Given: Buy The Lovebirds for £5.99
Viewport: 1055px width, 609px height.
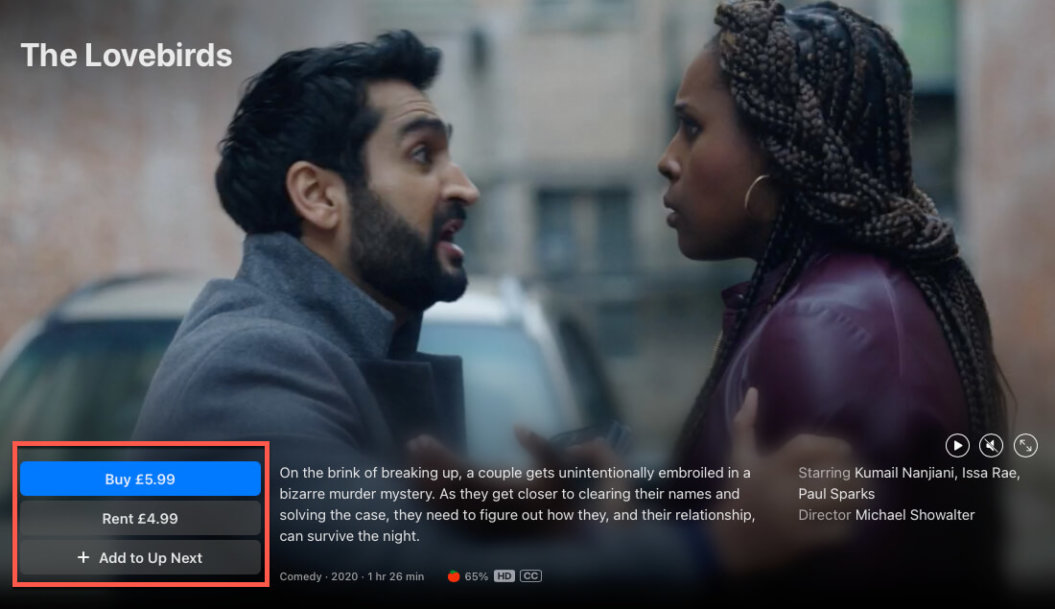Looking at the screenshot, I should coord(139,479).
